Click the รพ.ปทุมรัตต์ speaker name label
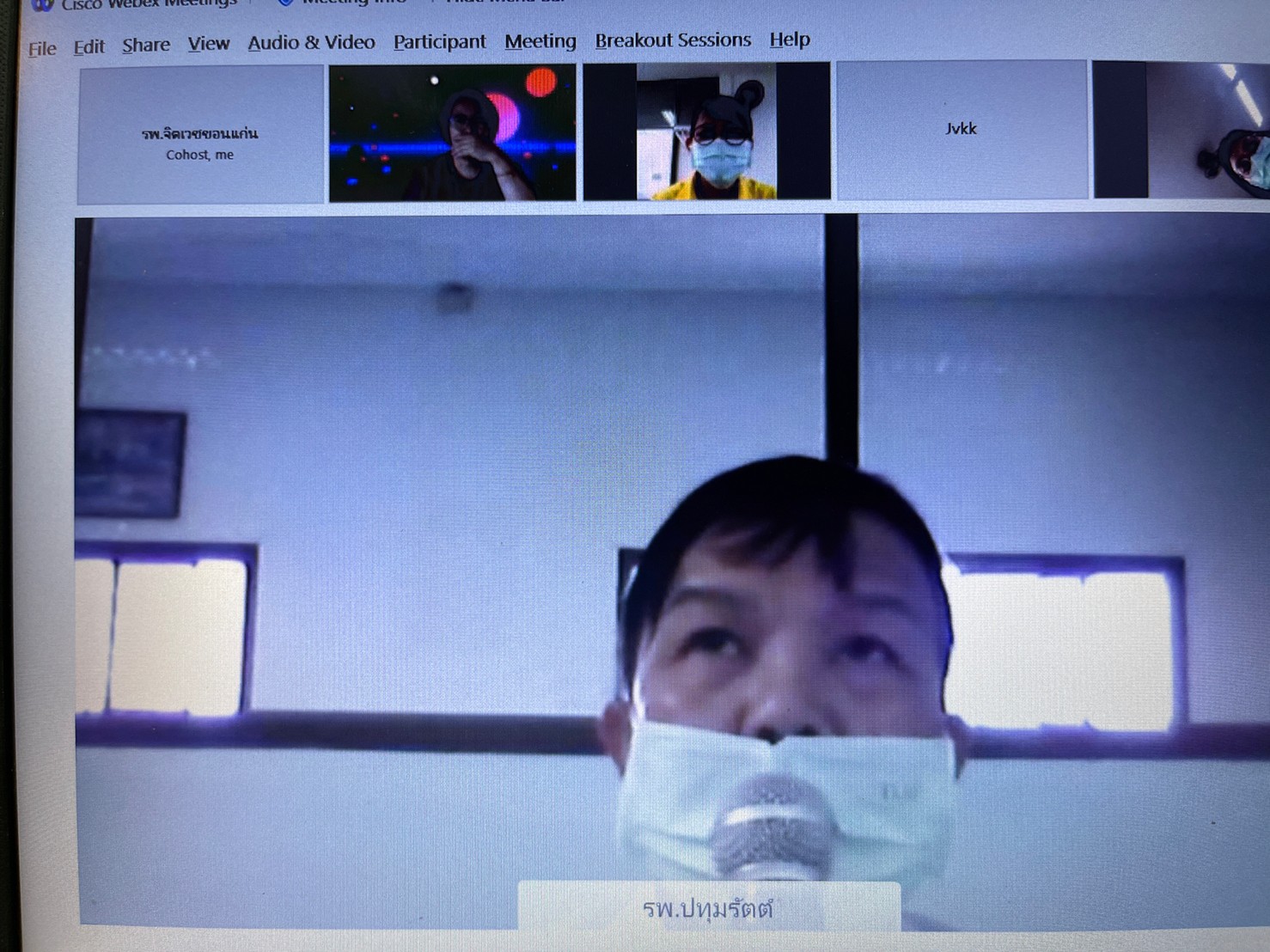The width and height of the screenshot is (1270, 952). [x=708, y=908]
